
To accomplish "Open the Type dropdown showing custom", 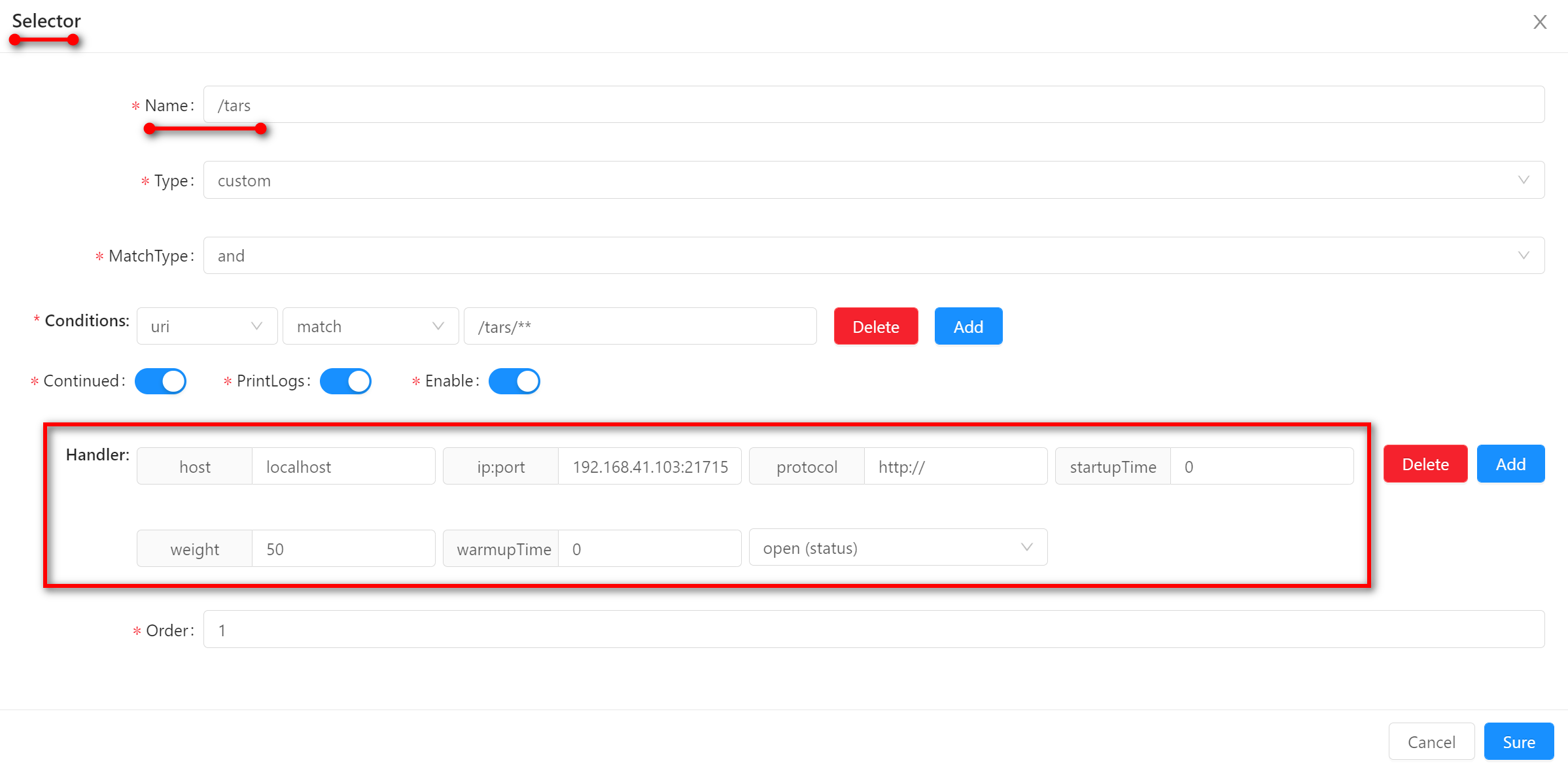I will tap(873, 180).
